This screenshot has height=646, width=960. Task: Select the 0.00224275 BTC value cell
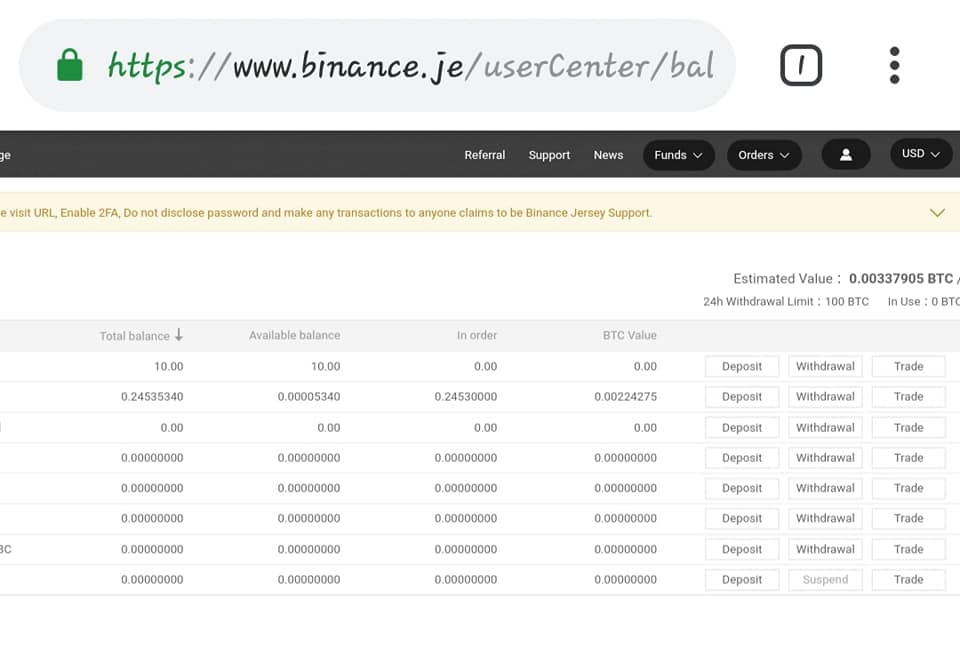point(625,397)
